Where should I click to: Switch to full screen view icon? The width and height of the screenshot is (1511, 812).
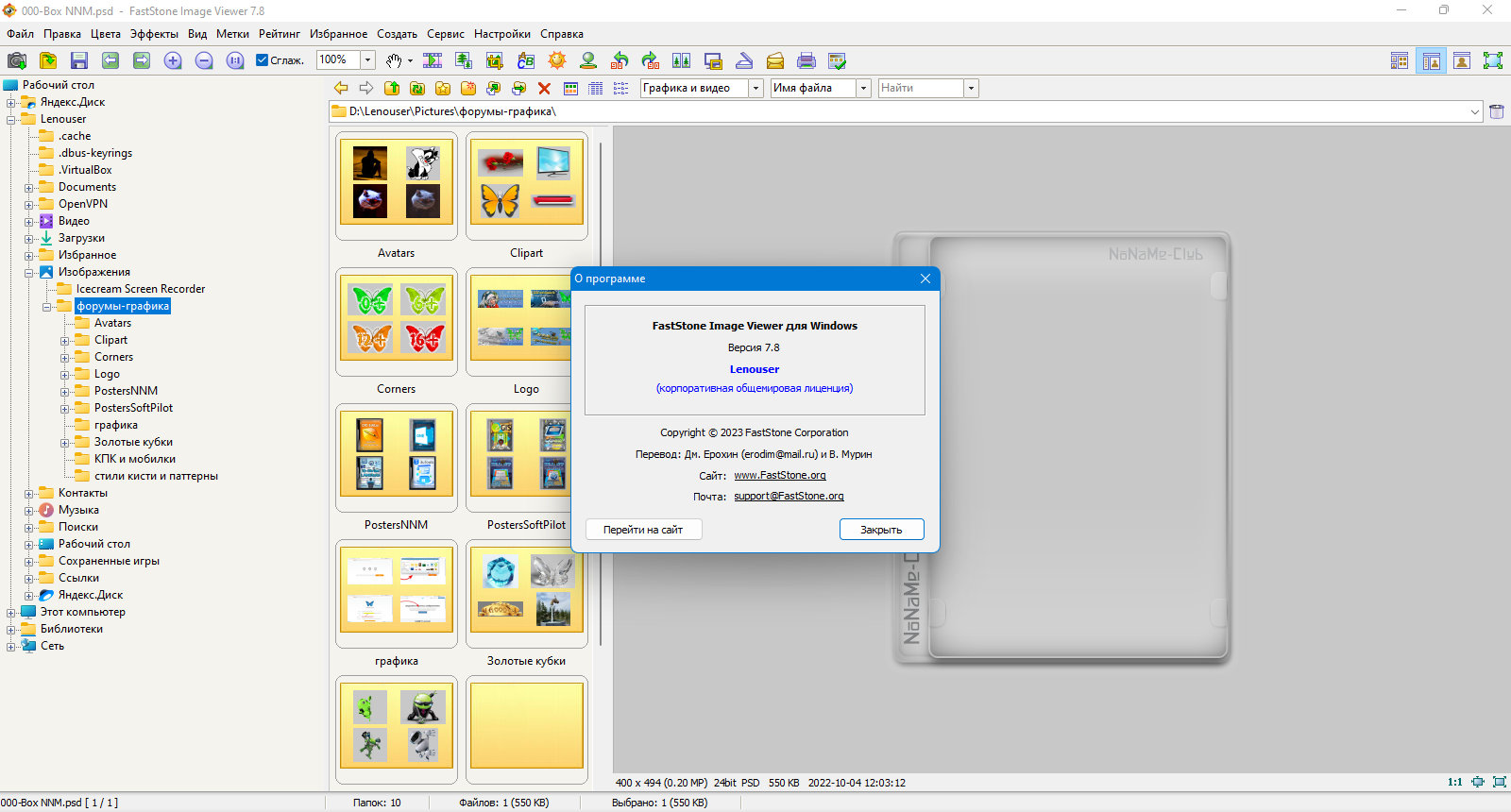[1493, 60]
